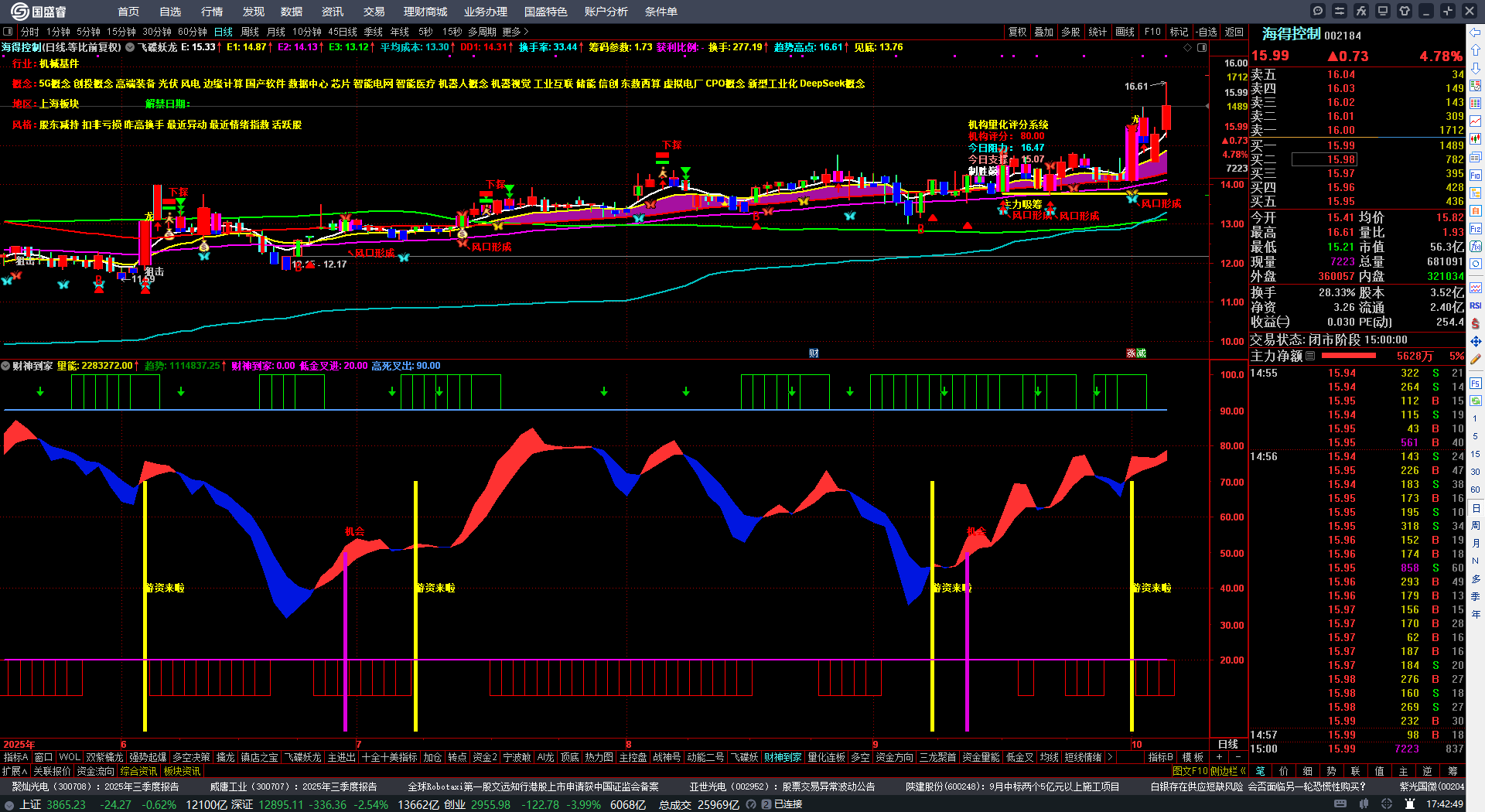Click the RSI indicator sidebar icon

point(1476,305)
